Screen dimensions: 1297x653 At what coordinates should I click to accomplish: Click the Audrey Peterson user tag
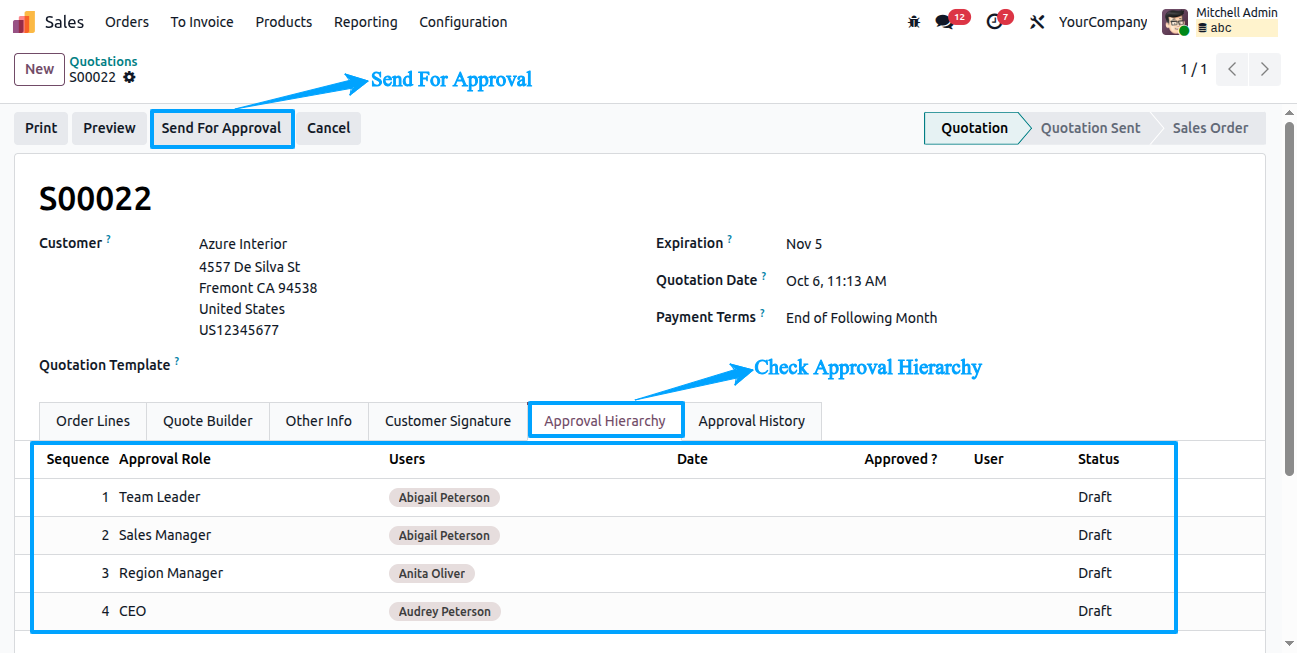445,611
